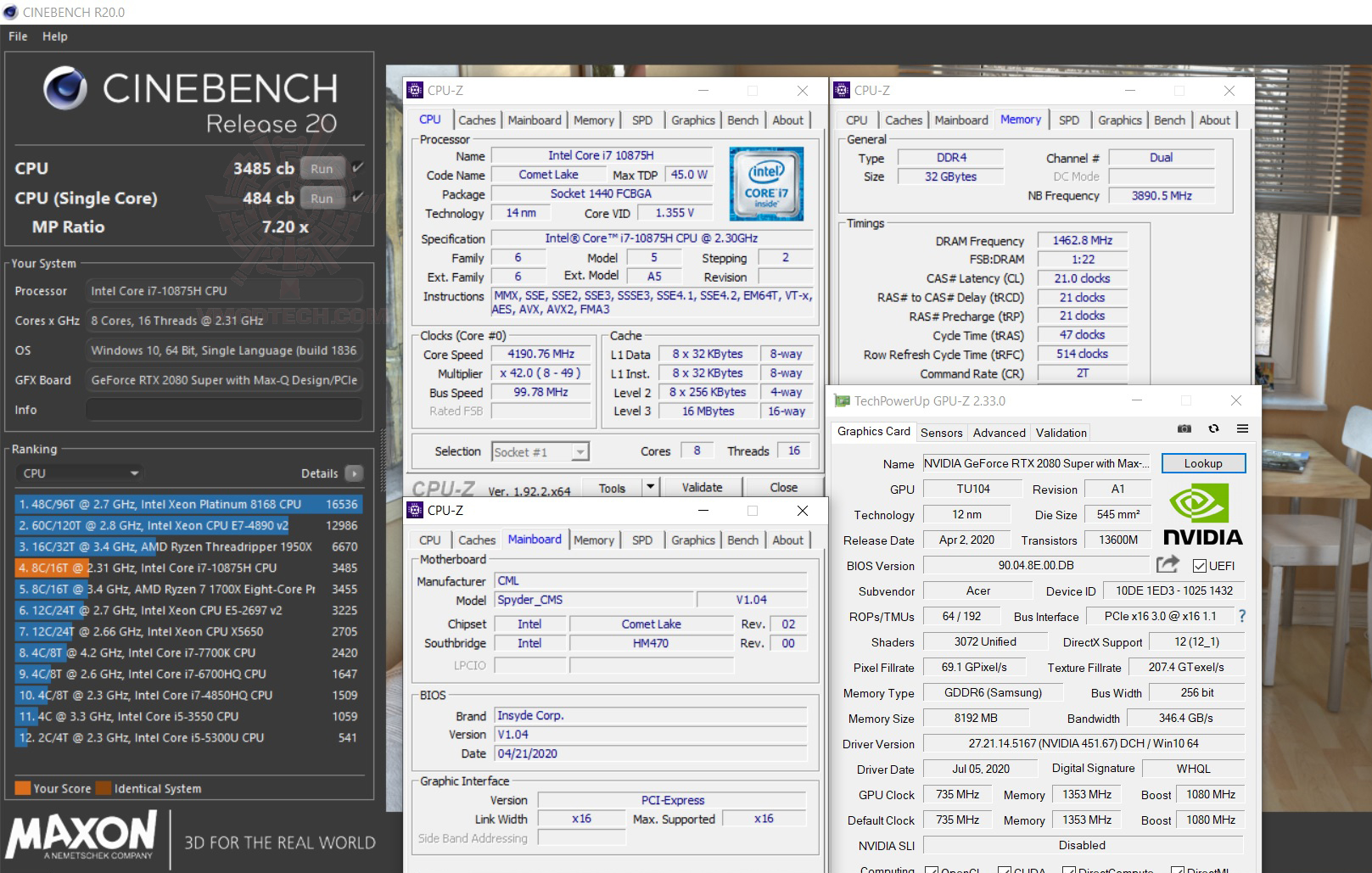Screen dimensions: 1372x873
Task: Open the Caches tab in the CPU-Z Processor window
Action: click(x=477, y=120)
